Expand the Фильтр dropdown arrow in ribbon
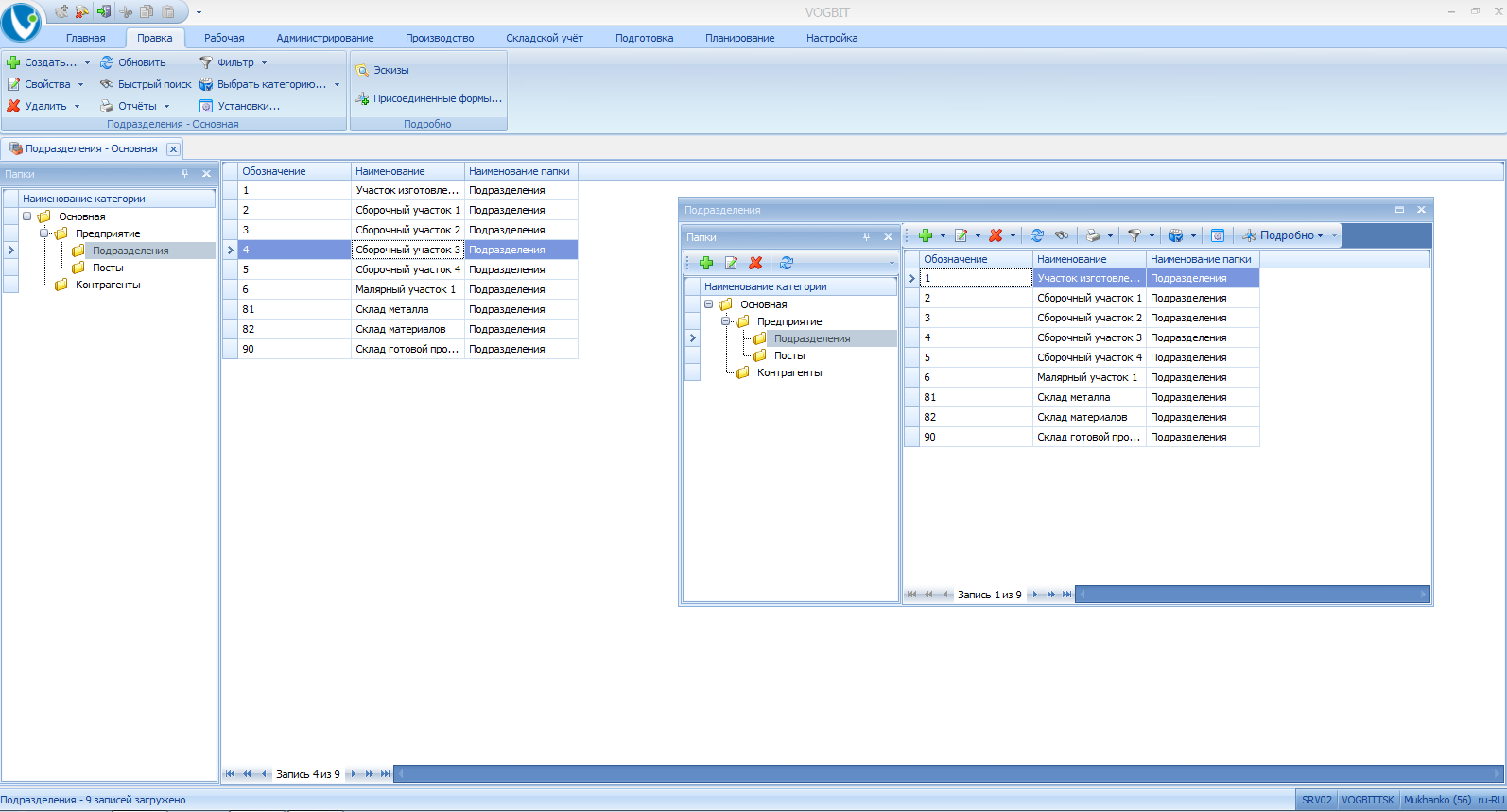The width and height of the screenshot is (1507, 812). coord(264,63)
